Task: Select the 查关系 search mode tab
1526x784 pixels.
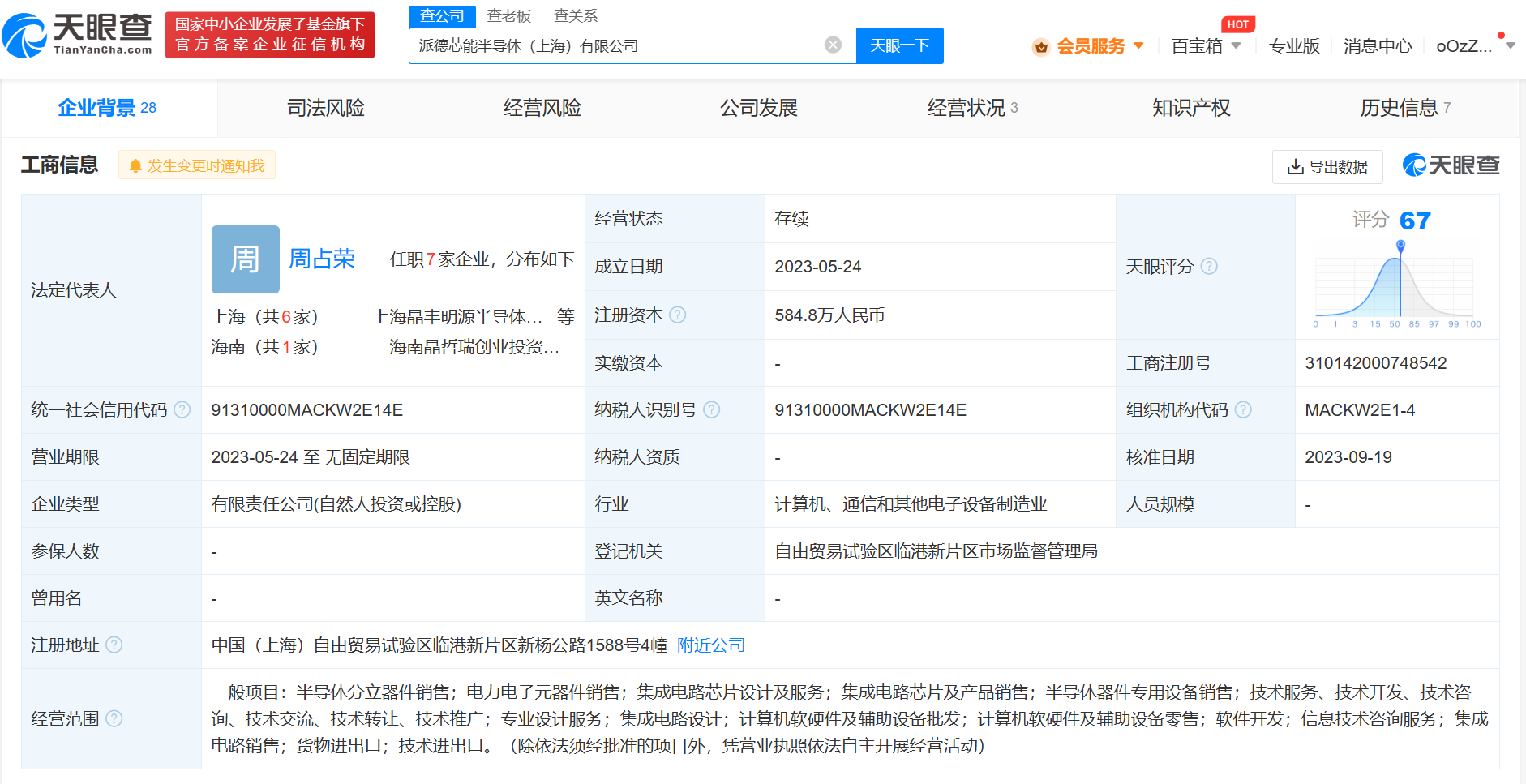Action: (x=576, y=15)
